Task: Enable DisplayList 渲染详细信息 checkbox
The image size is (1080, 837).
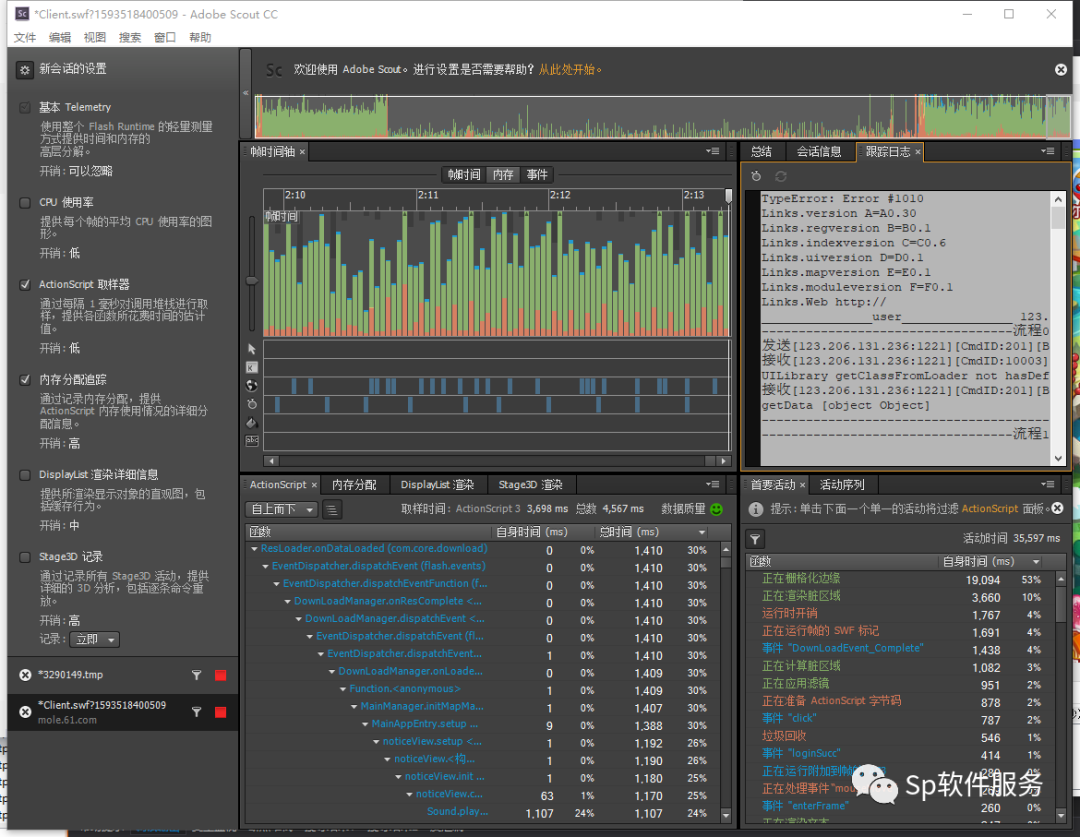Action: (25, 475)
